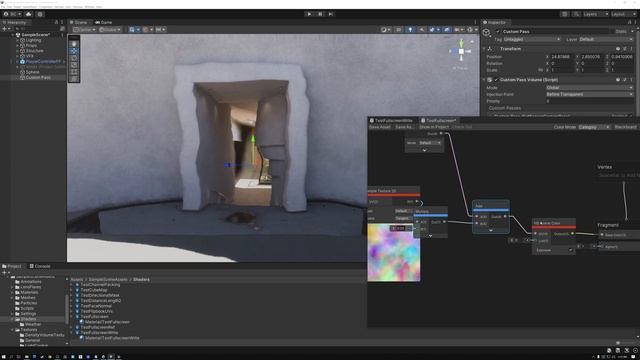Open the Color Mode Category dropdown

tap(594, 127)
